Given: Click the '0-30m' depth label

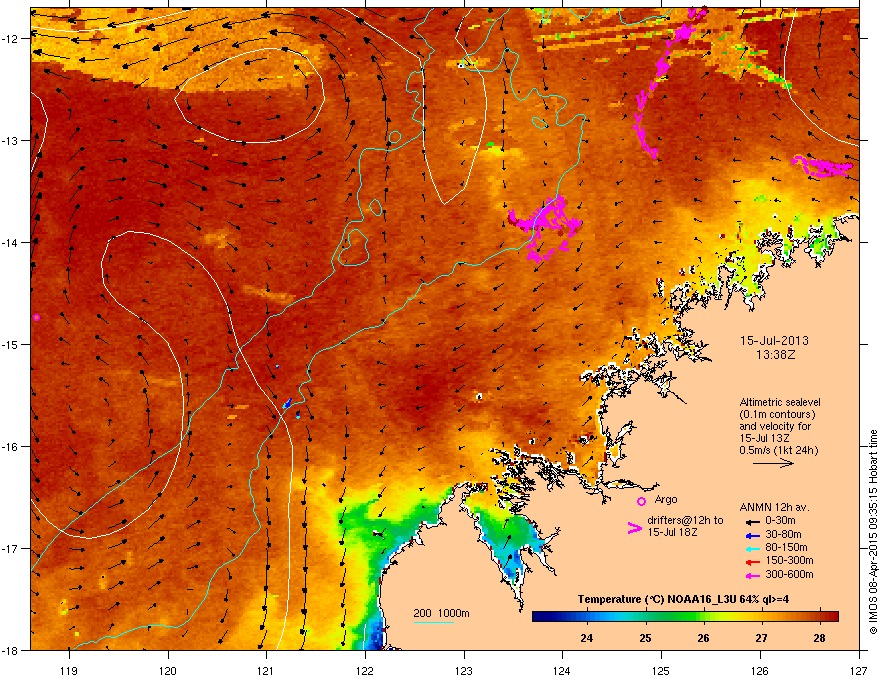Looking at the screenshot, I should coord(780,521).
